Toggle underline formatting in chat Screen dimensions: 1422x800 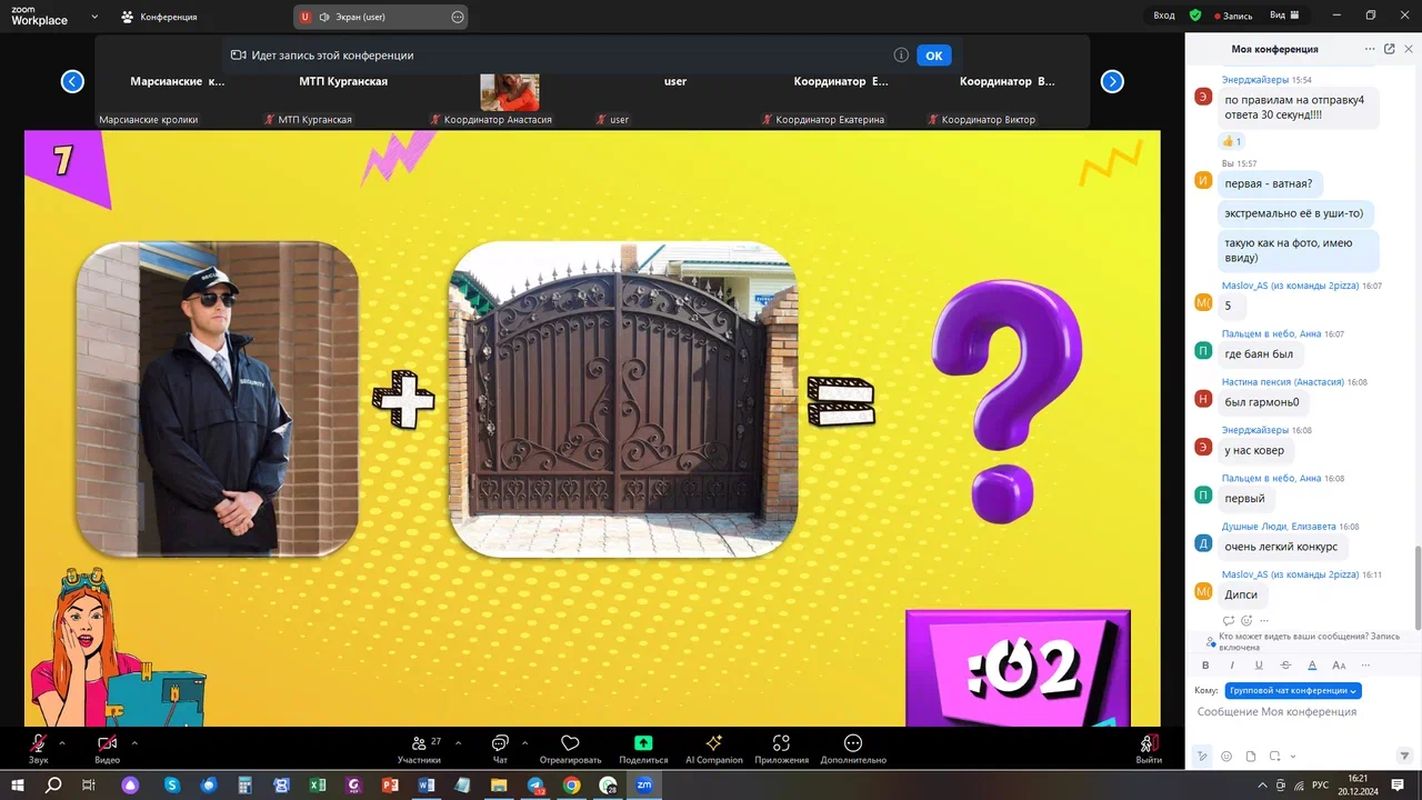coord(1259,665)
